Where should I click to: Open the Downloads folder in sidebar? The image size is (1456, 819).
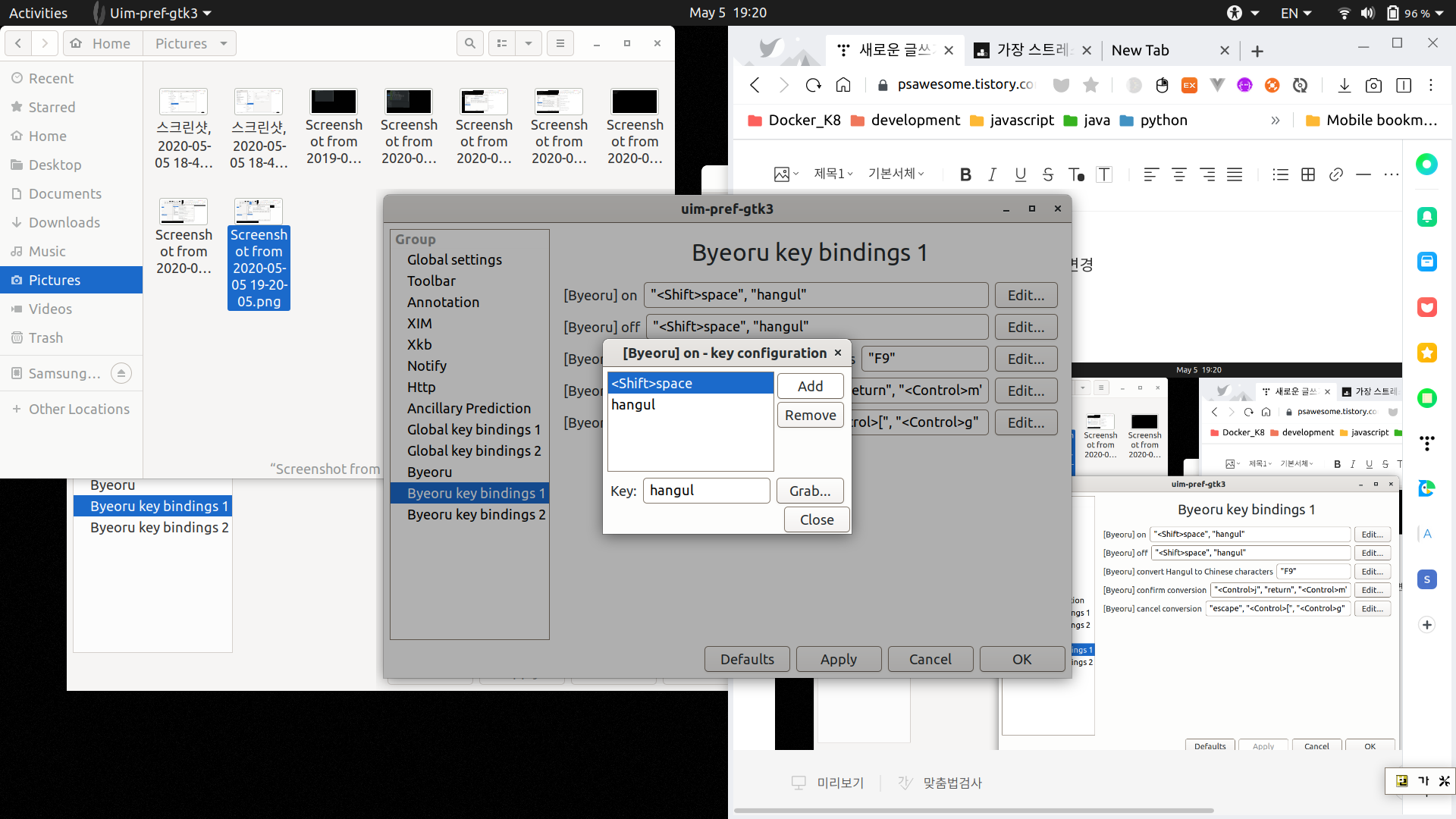(x=64, y=222)
